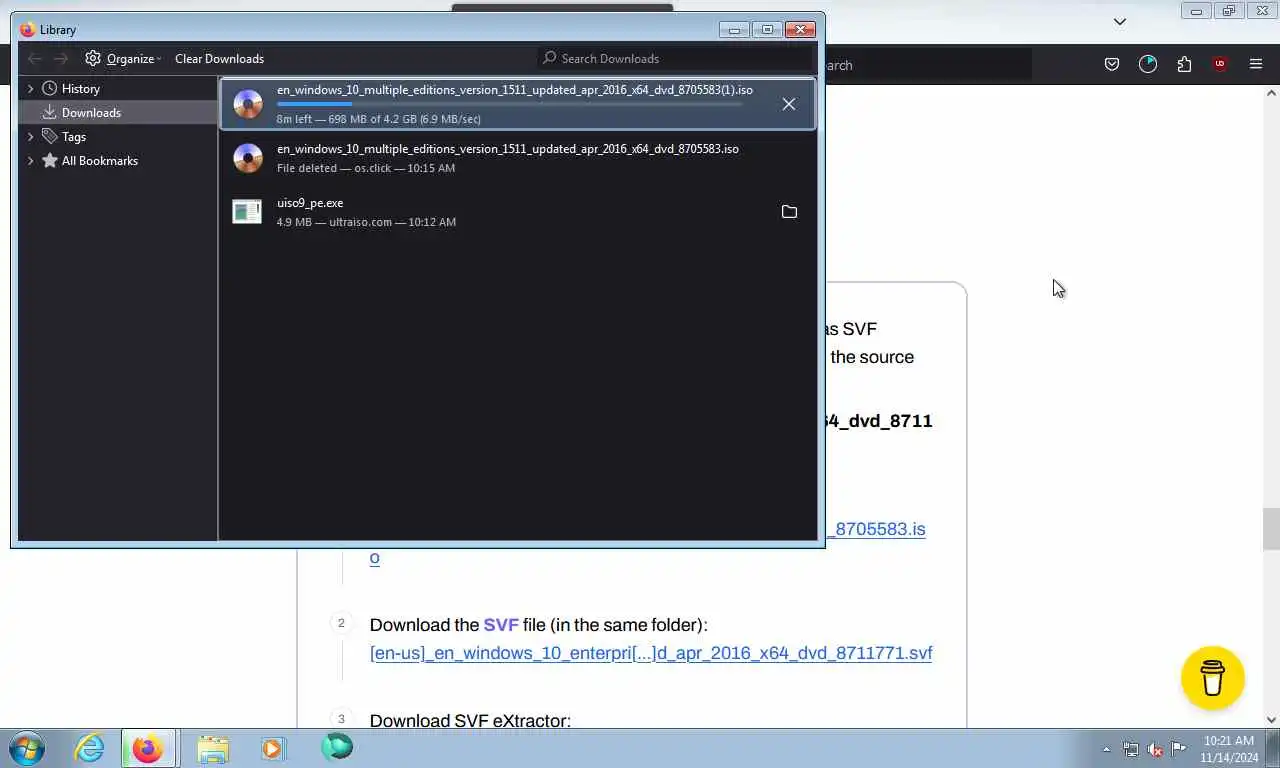
Task: Open the Firefox Extensions puzzle icon
Action: click(x=1184, y=64)
